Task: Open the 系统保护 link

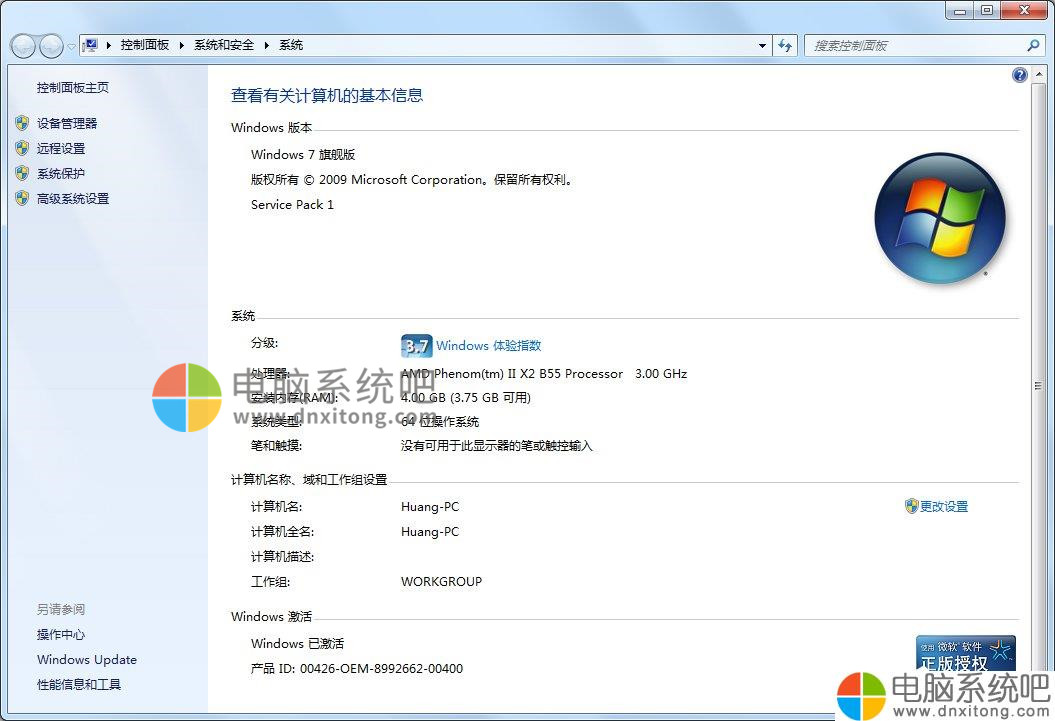Action: coord(61,174)
